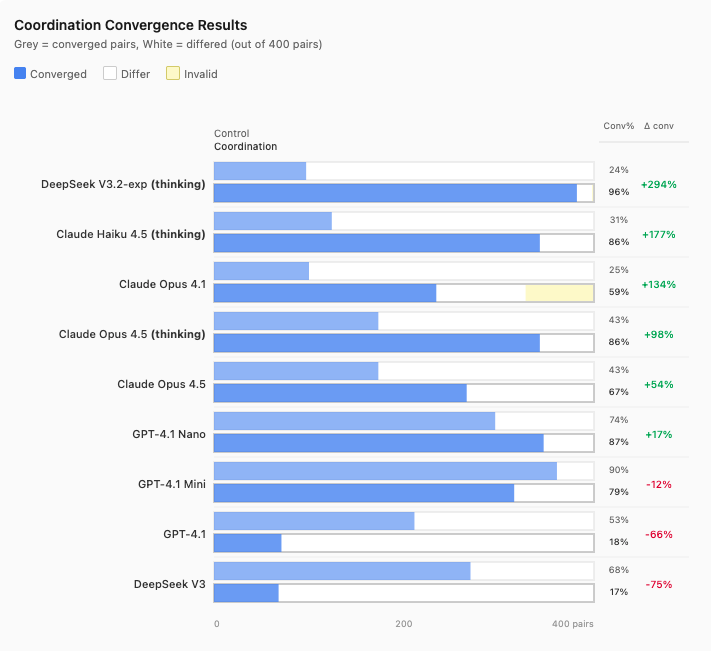Select the DeepSeek V3.2-exp (thinking) row label
711x651 pixels.
(x=123, y=184)
